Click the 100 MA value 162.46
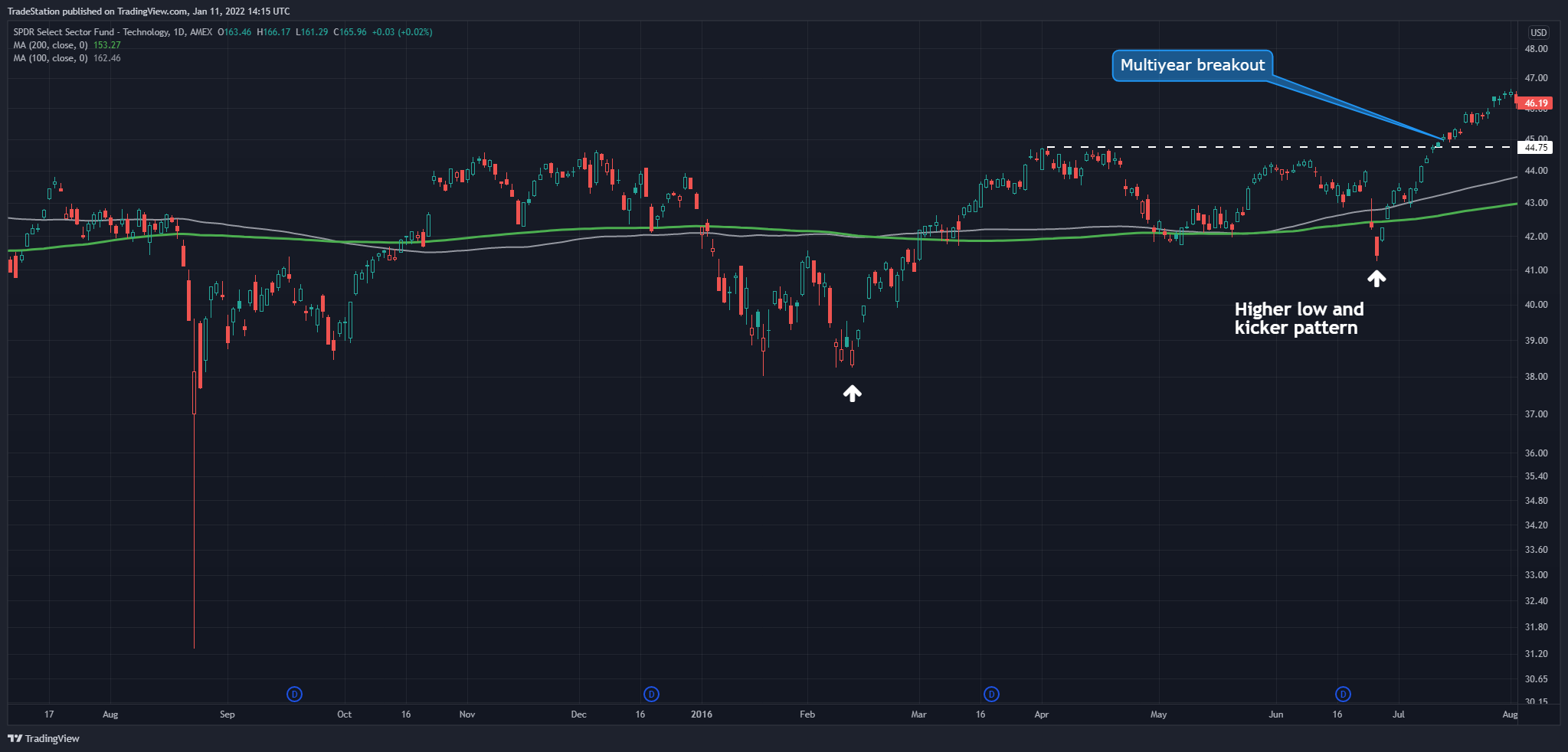 (x=107, y=58)
